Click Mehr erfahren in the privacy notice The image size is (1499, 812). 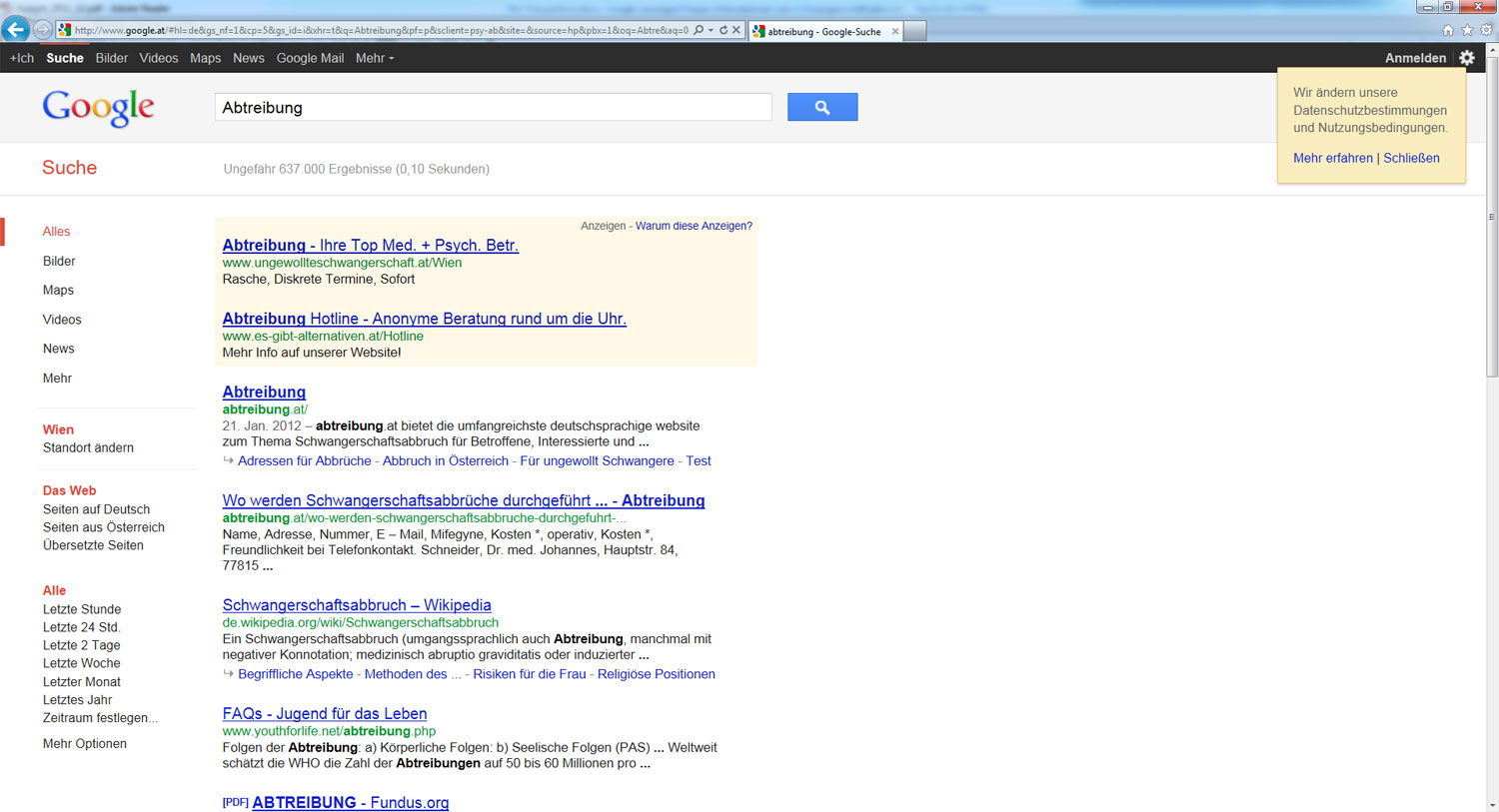coord(1333,158)
